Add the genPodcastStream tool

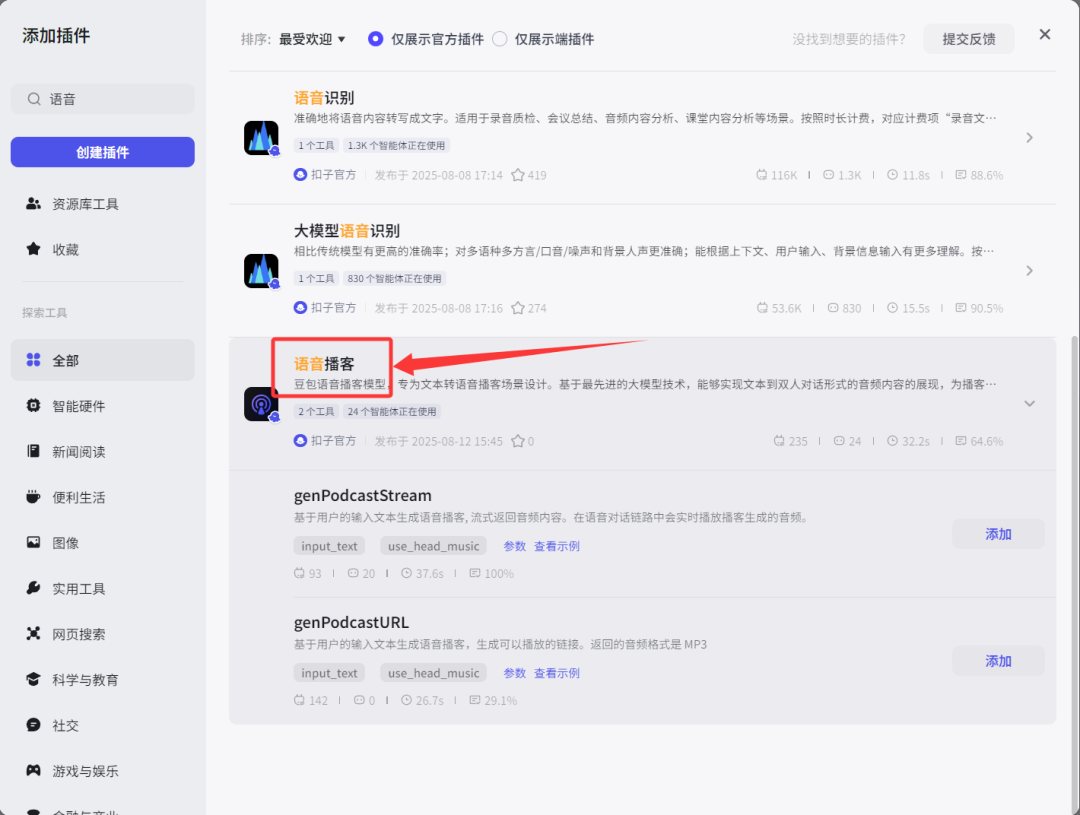(x=998, y=534)
